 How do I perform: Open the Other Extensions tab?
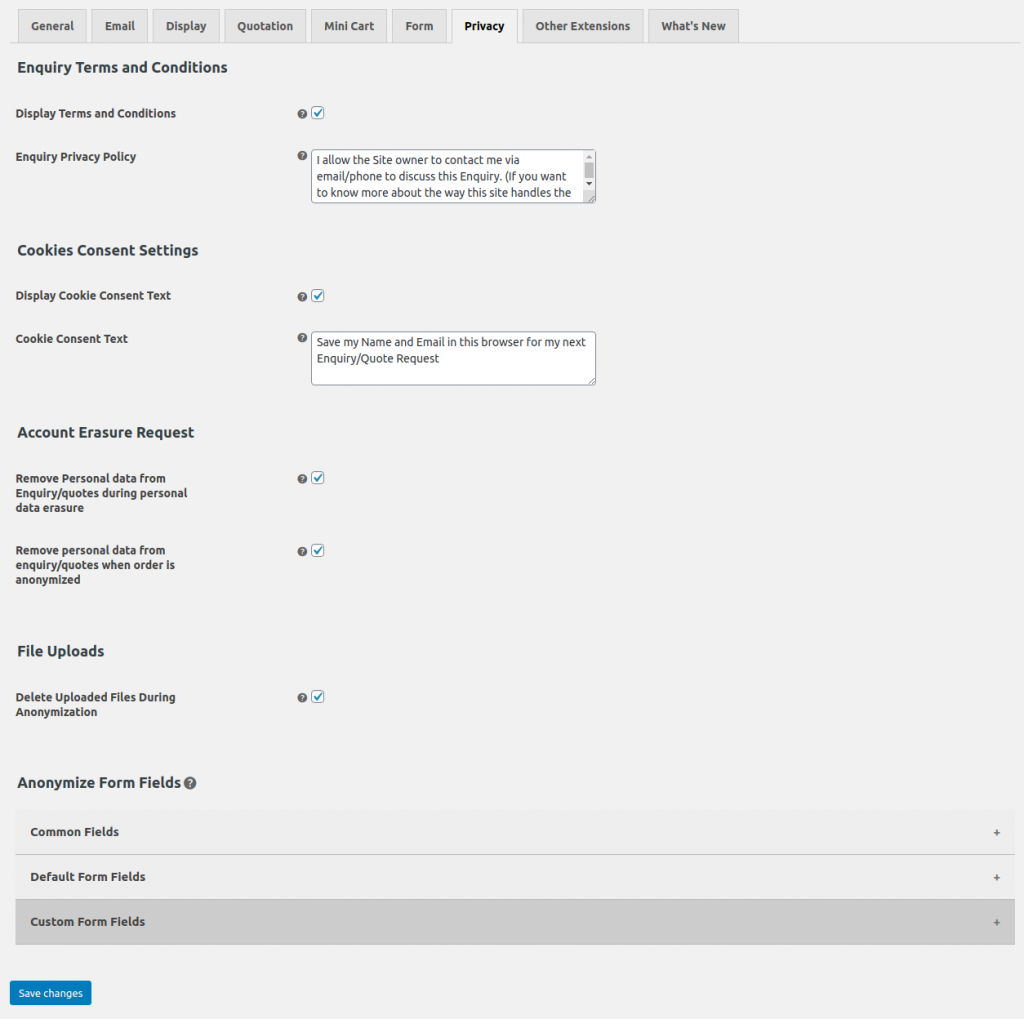[582, 26]
